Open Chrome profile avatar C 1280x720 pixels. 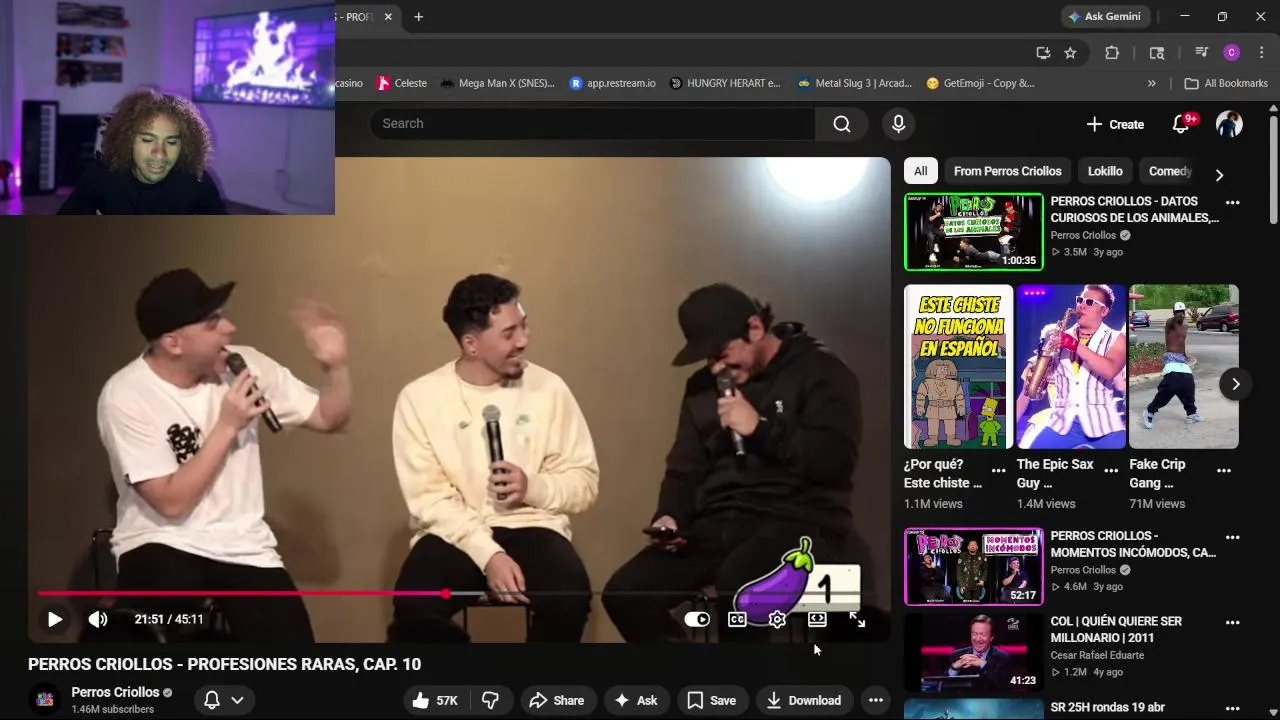pyautogui.click(x=1231, y=53)
